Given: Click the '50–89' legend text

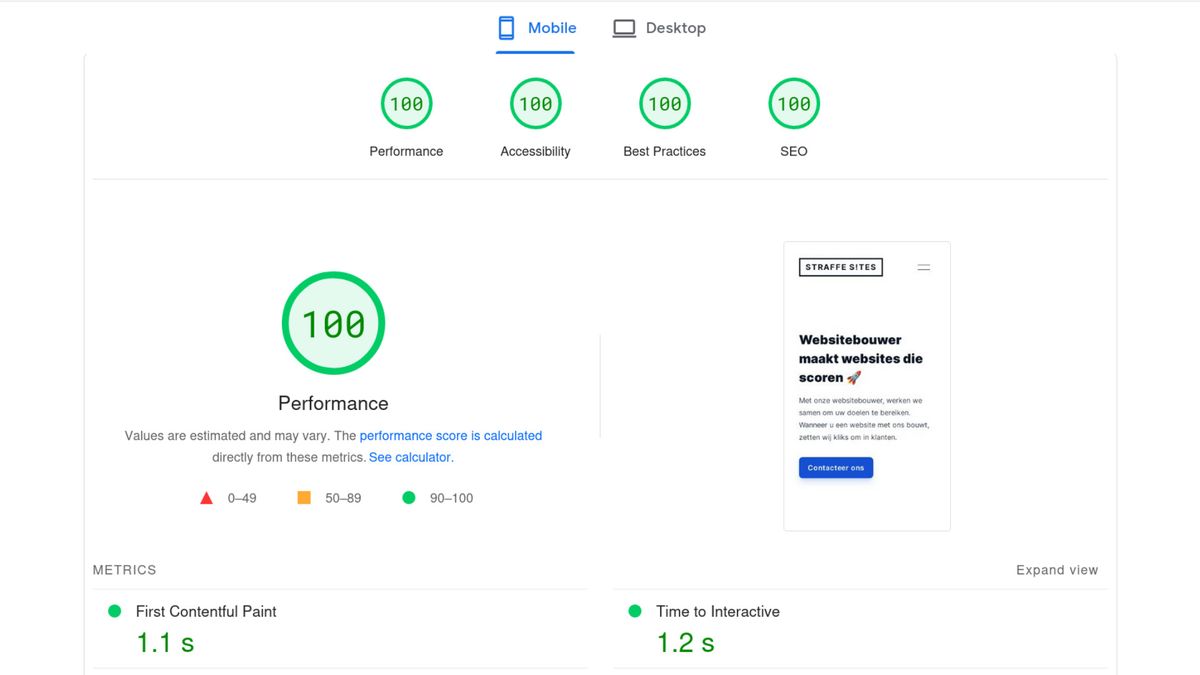Looking at the screenshot, I should pyautogui.click(x=343, y=498).
